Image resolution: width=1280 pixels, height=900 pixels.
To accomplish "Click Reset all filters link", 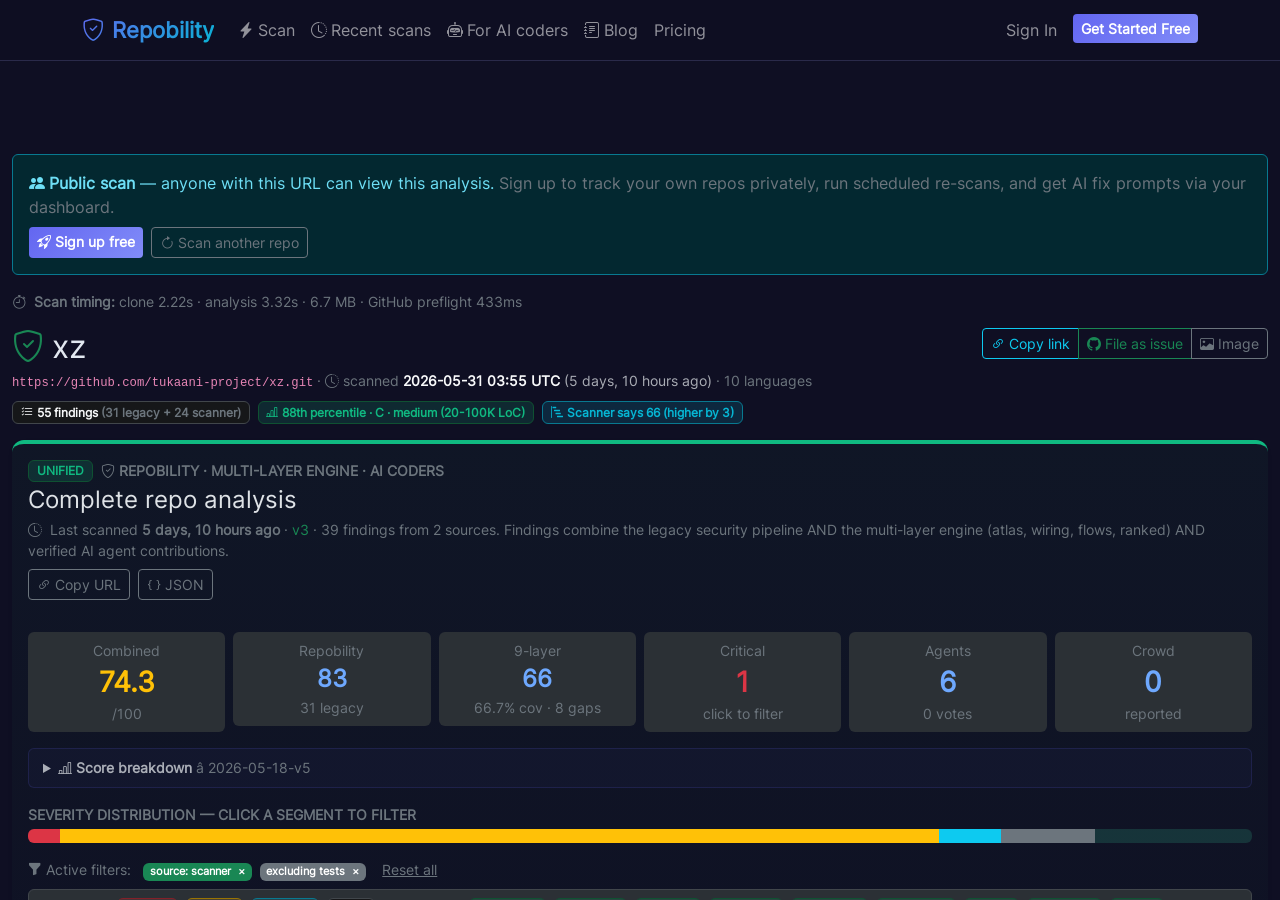I will tap(409, 870).
